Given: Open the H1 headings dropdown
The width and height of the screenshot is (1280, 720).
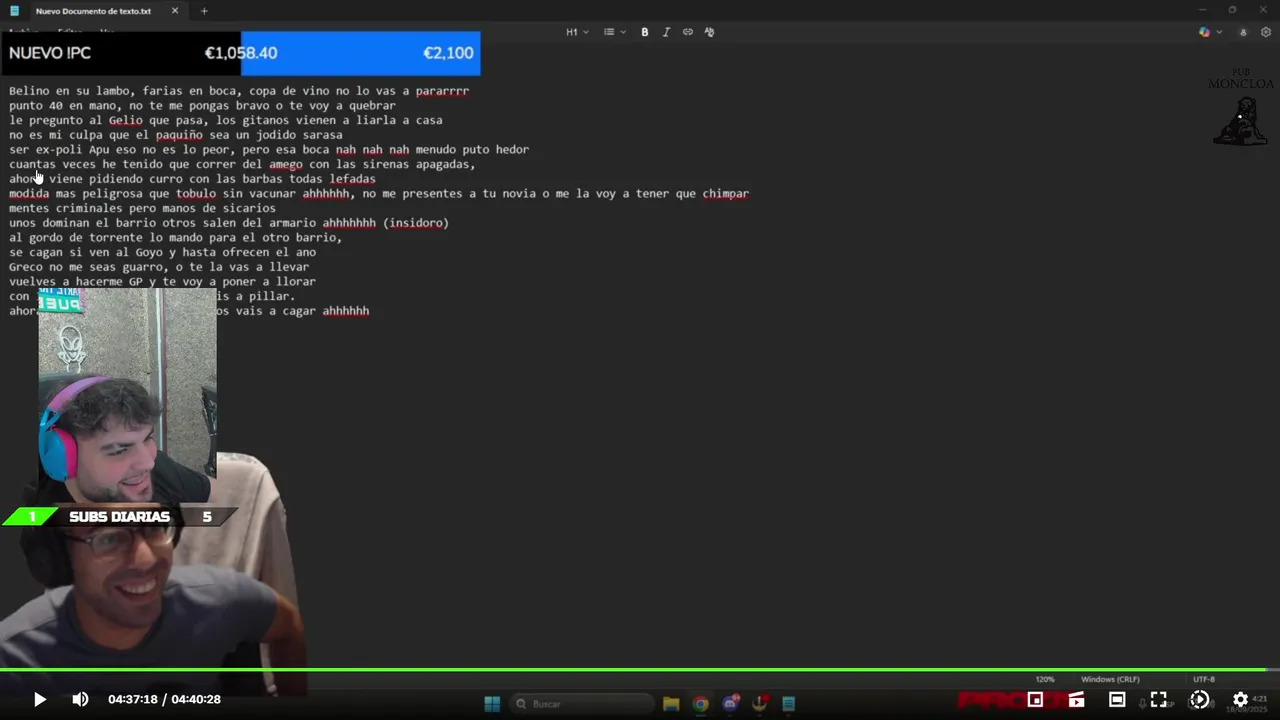Looking at the screenshot, I should [x=577, y=32].
